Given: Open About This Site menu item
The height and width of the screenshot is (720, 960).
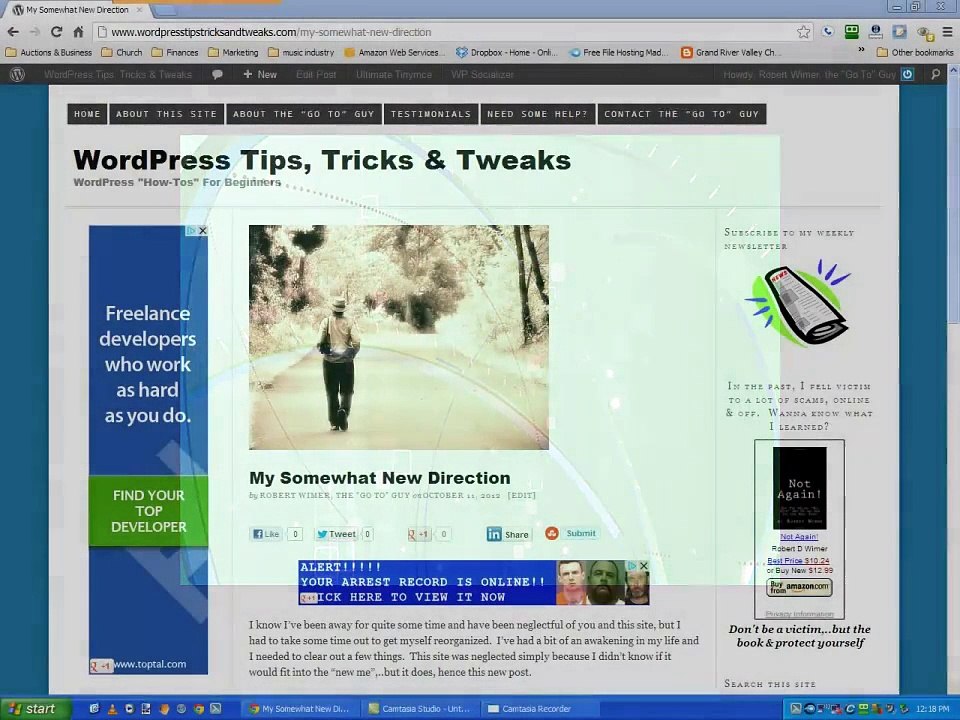Looking at the screenshot, I should point(167,114).
